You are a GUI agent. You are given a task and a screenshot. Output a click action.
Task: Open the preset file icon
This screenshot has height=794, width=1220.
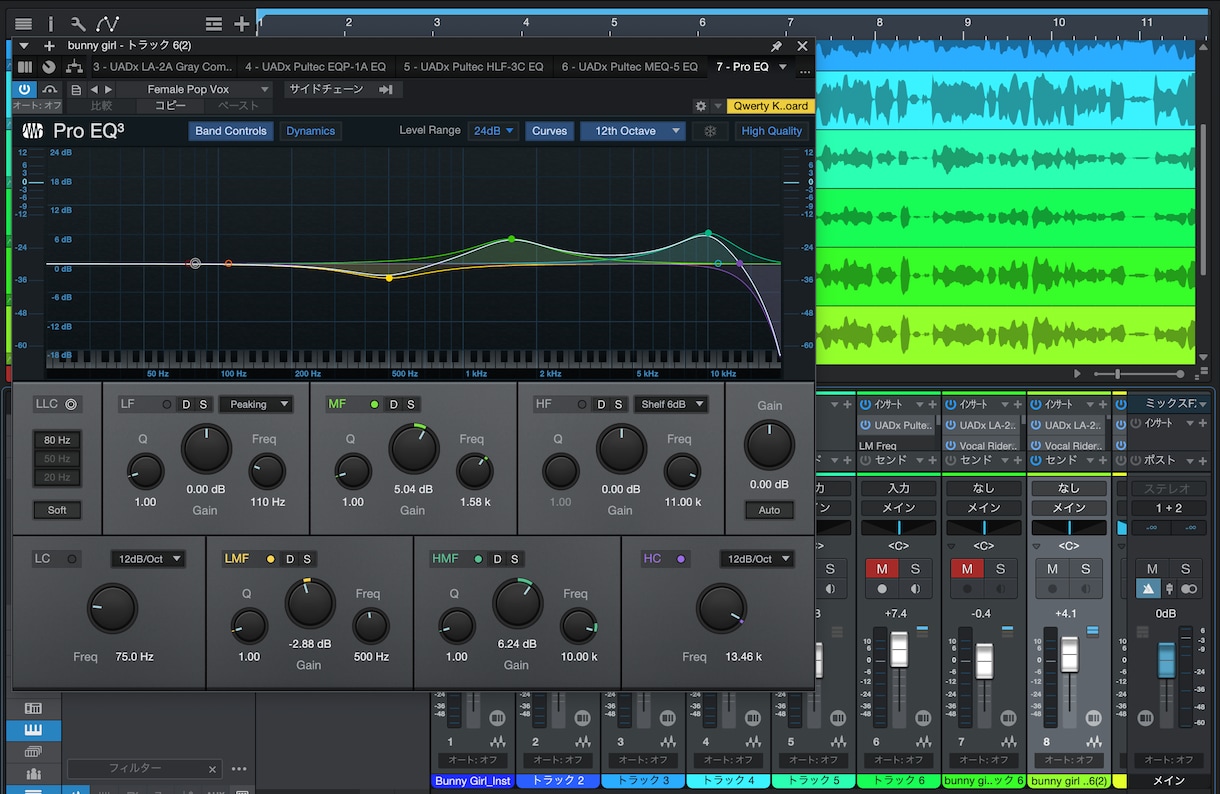(76, 89)
